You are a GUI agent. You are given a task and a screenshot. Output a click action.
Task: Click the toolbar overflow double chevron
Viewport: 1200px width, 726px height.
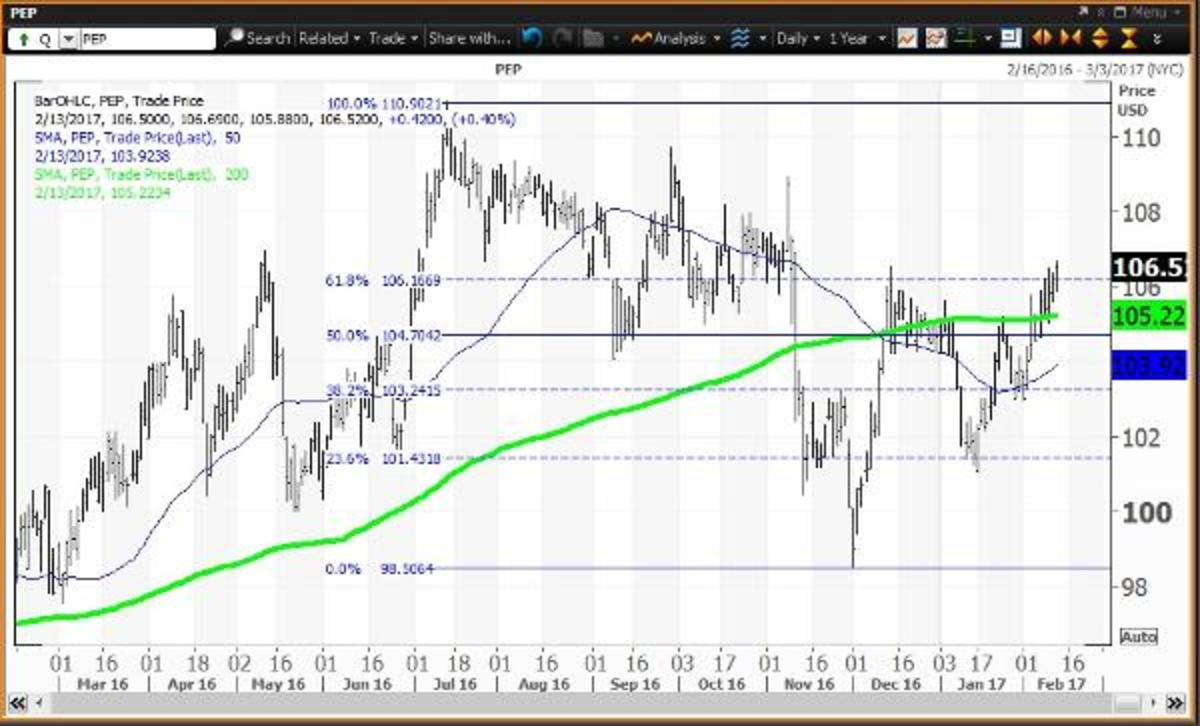1157,40
